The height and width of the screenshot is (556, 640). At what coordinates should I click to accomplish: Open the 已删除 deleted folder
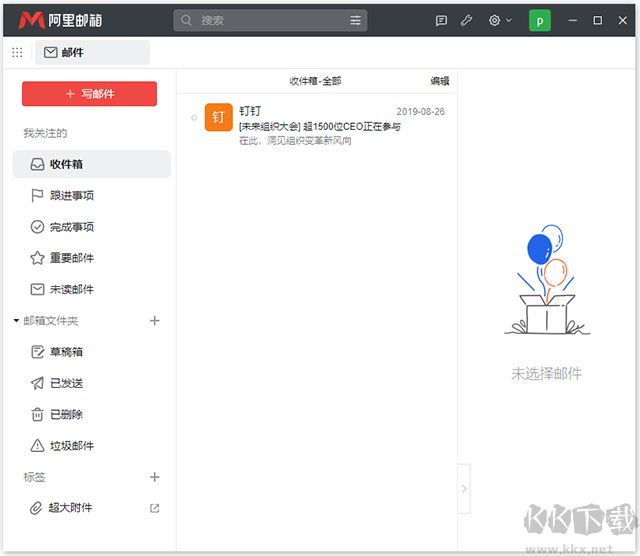tap(92, 414)
